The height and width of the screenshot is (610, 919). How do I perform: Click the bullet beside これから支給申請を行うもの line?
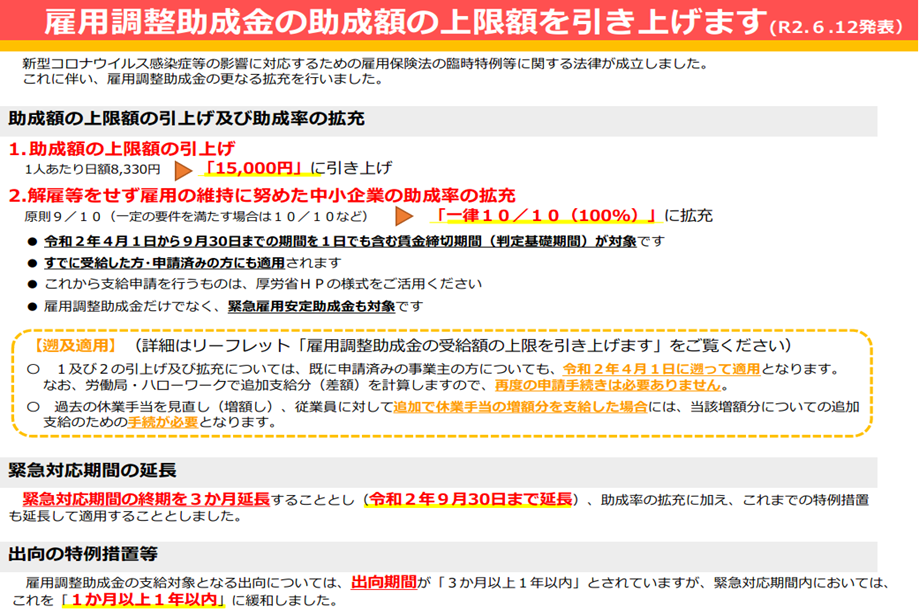pyautogui.click(x=32, y=285)
